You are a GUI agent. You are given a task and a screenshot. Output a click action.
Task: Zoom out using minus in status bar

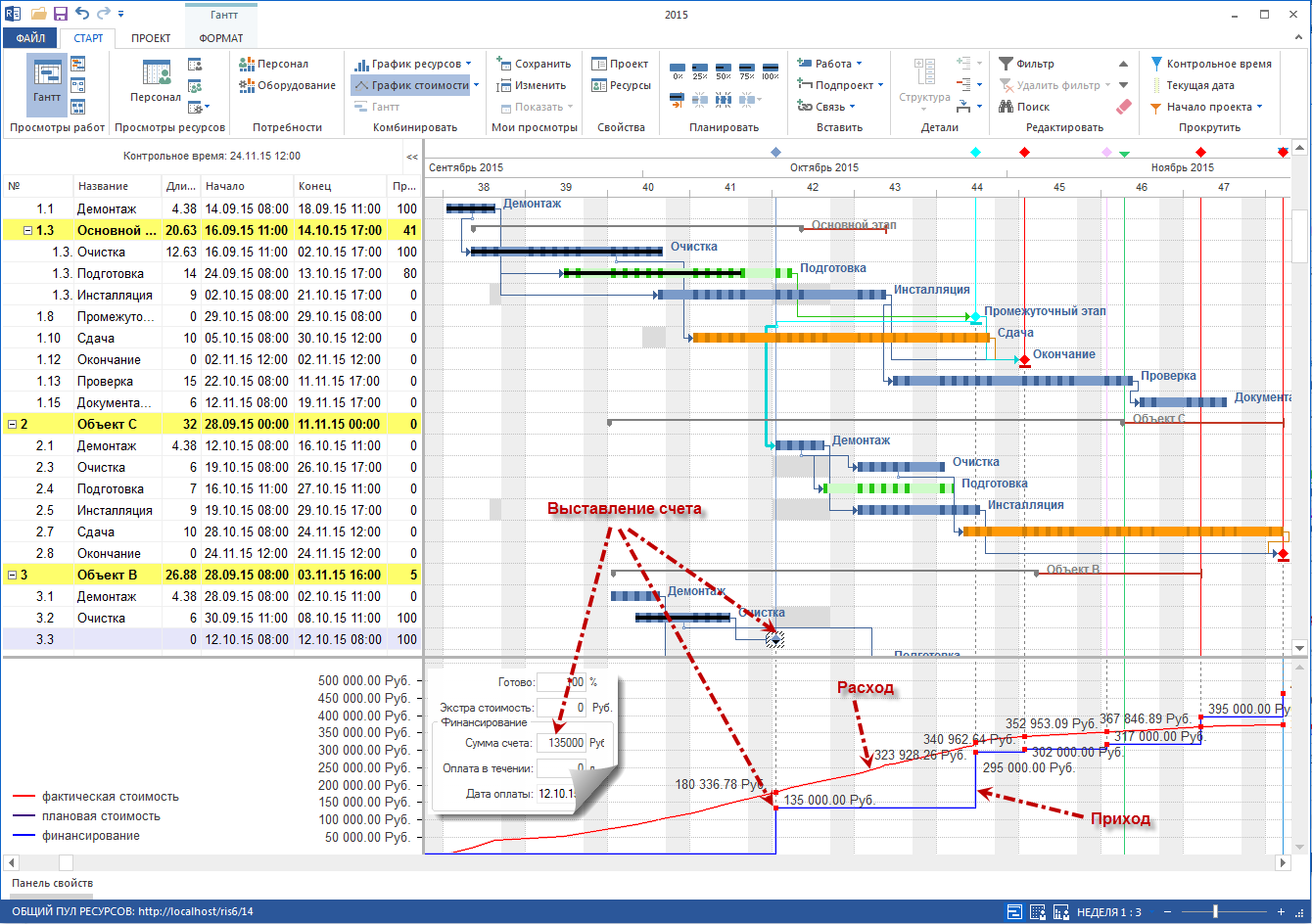[x=1166, y=912]
